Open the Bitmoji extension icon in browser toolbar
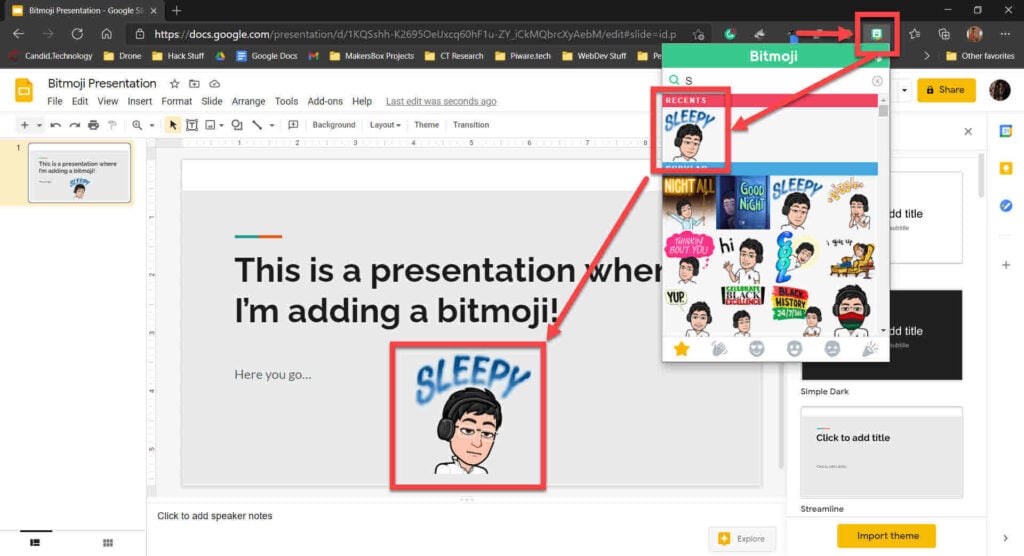 pyautogui.click(x=876, y=33)
